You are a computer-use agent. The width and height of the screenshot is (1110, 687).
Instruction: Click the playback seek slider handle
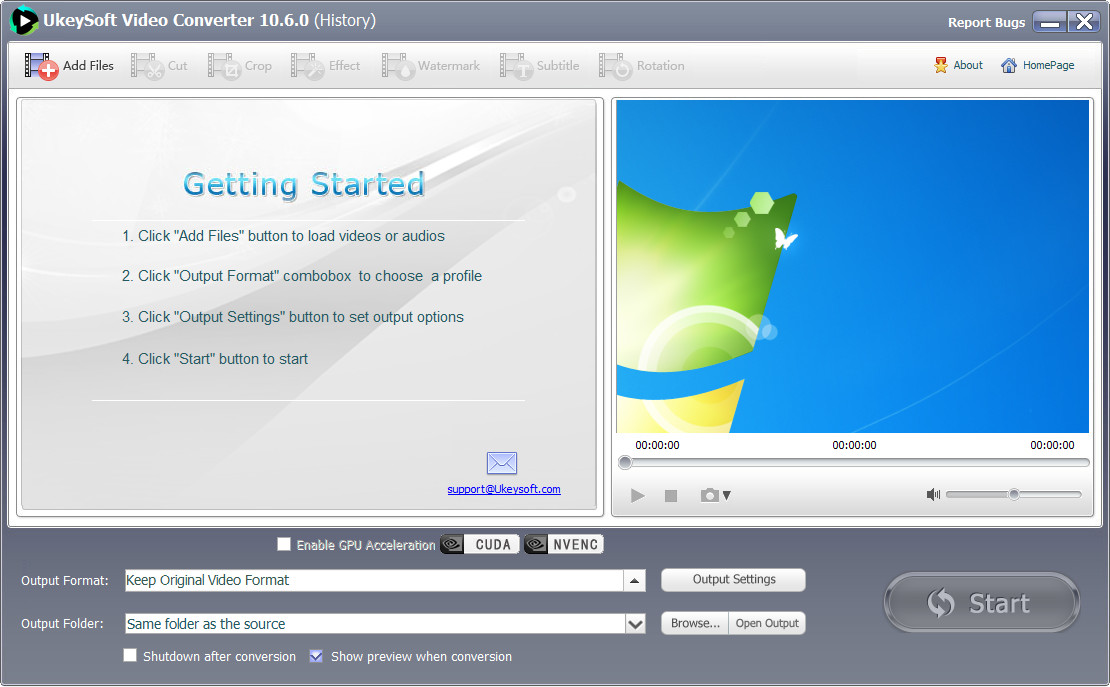[624, 462]
